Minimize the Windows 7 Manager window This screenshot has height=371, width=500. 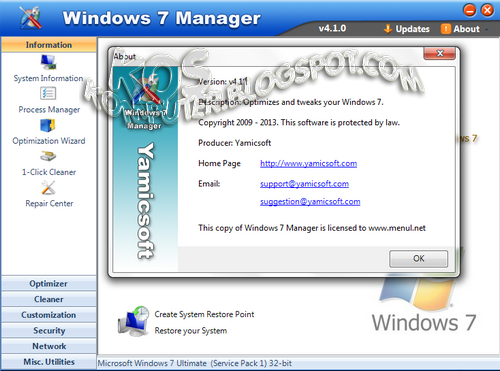[470, 10]
